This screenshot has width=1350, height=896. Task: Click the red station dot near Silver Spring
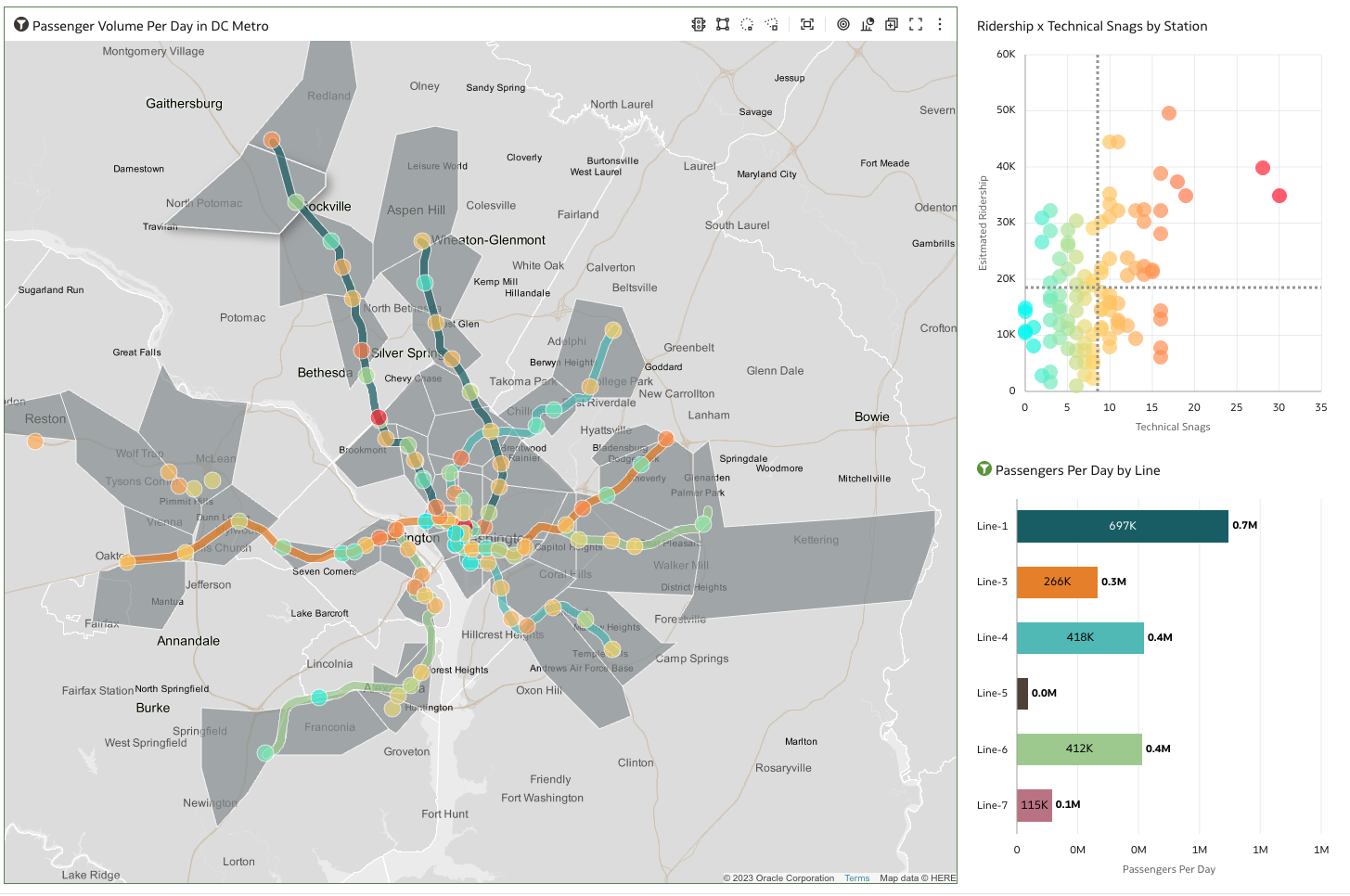coord(379,416)
